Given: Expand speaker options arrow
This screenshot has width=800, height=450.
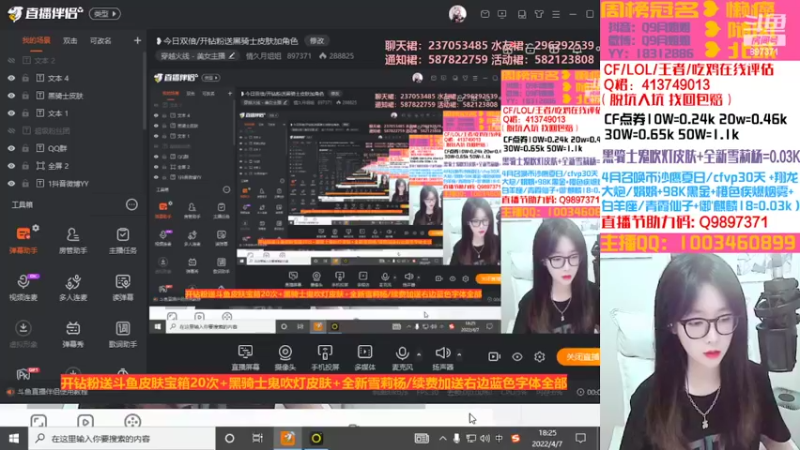Looking at the screenshot, I should [459, 354].
